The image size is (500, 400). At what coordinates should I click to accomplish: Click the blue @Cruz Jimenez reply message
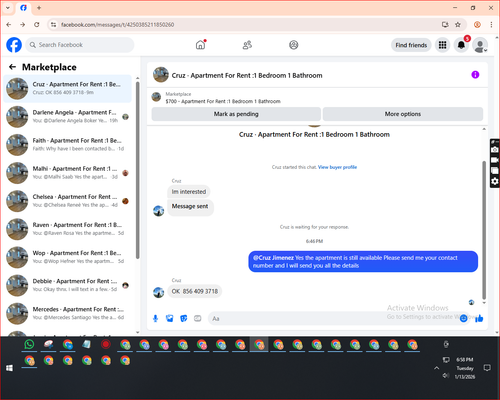click(363, 262)
